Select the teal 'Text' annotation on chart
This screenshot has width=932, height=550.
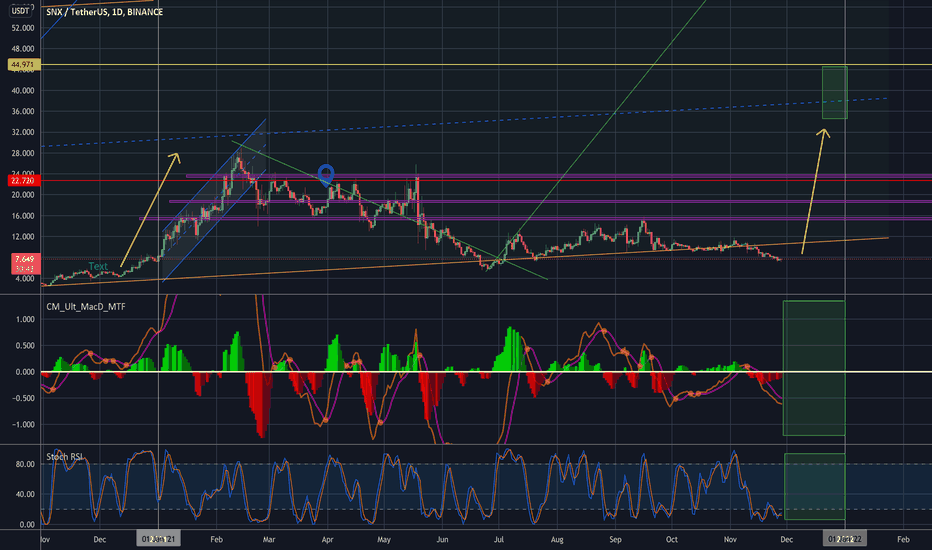[x=98, y=266]
